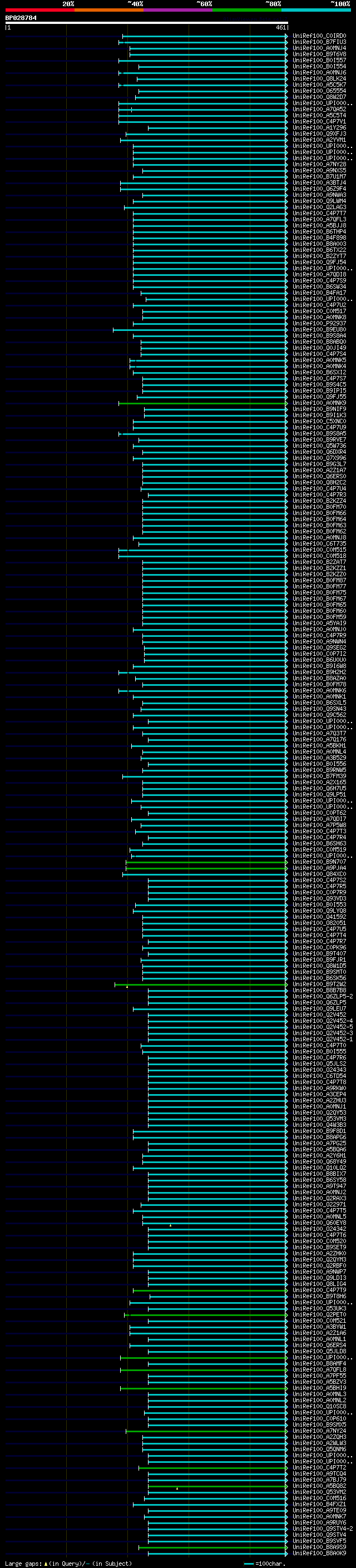Select the UniRef100_B6THP4 entry
Screen dimensions: 356x1568
pyautogui.click(x=319, y=231)
